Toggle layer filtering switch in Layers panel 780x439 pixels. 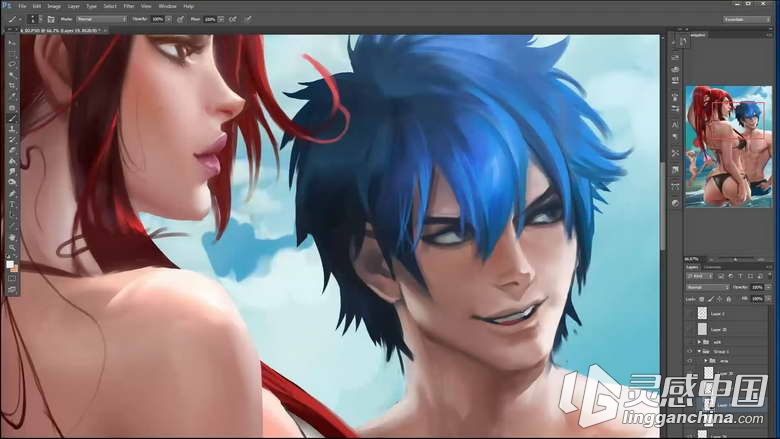770,274
